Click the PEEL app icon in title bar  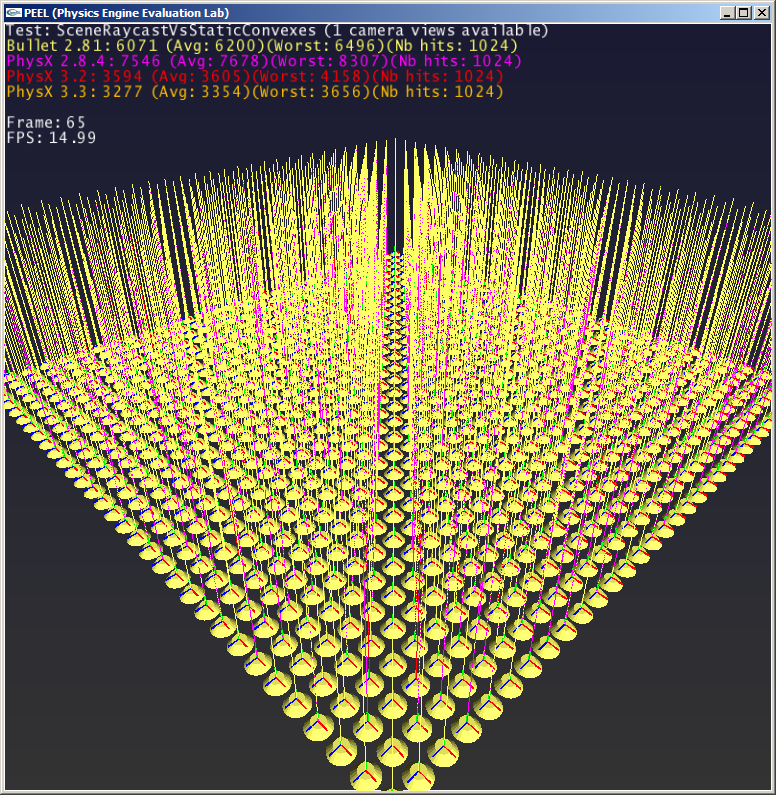point(14,13)
